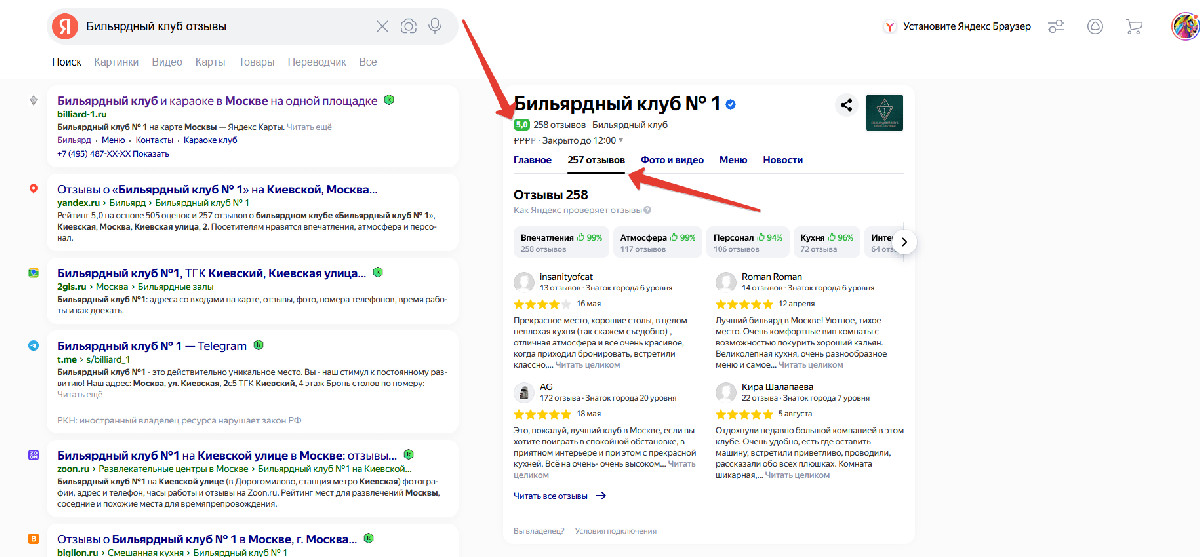The image size is (1200, 557).
Task: Expand opening hours next to Закрыто до 12:00
Action: 620,141
